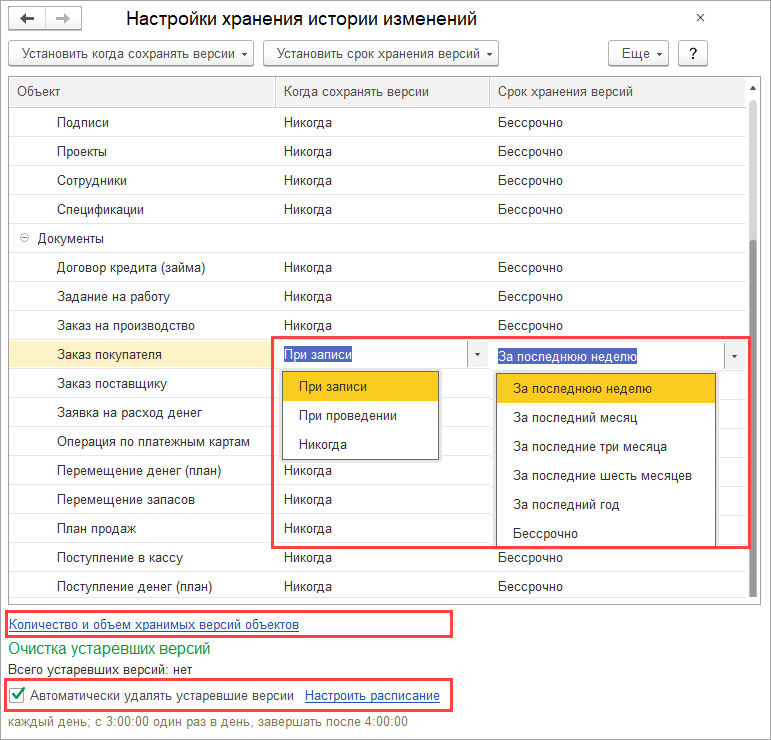
Task: Click dropdown arrow of За последнюю неделю field
Action: [736, 355]
